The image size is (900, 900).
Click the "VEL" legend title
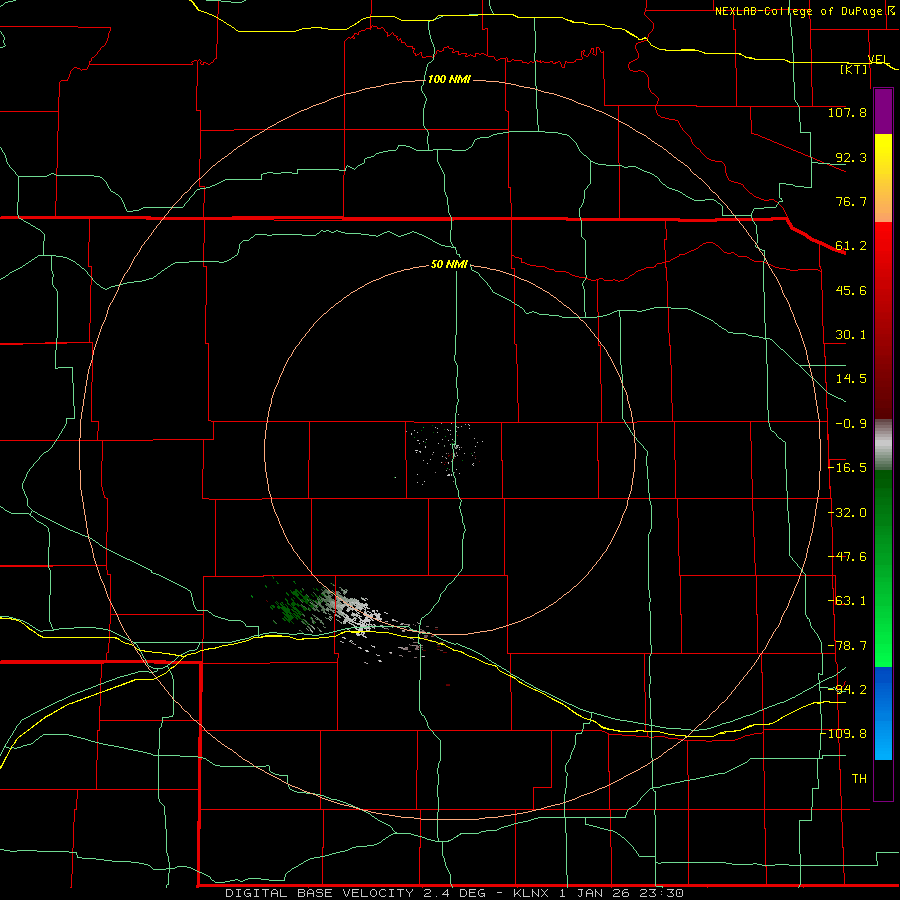(x=878, y=59)
